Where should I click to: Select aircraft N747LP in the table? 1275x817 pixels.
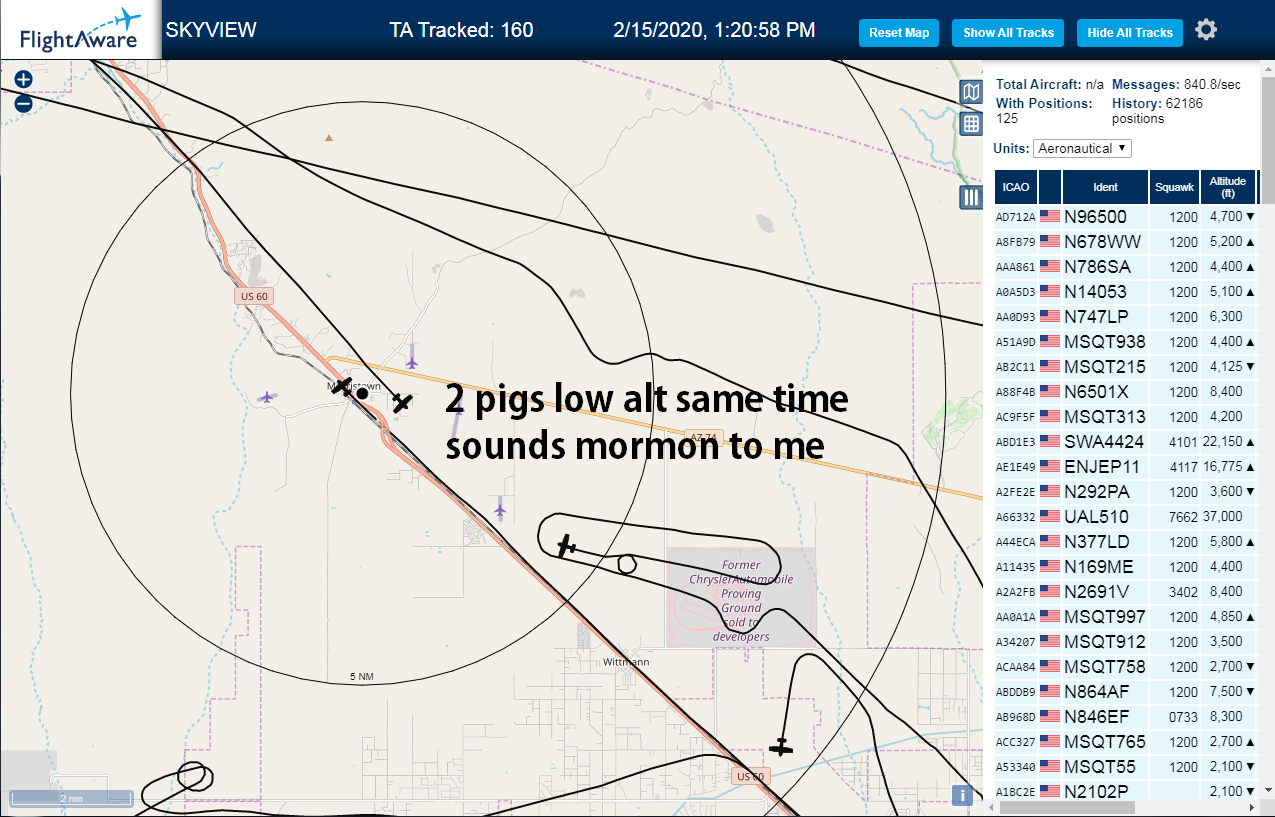1126,316
